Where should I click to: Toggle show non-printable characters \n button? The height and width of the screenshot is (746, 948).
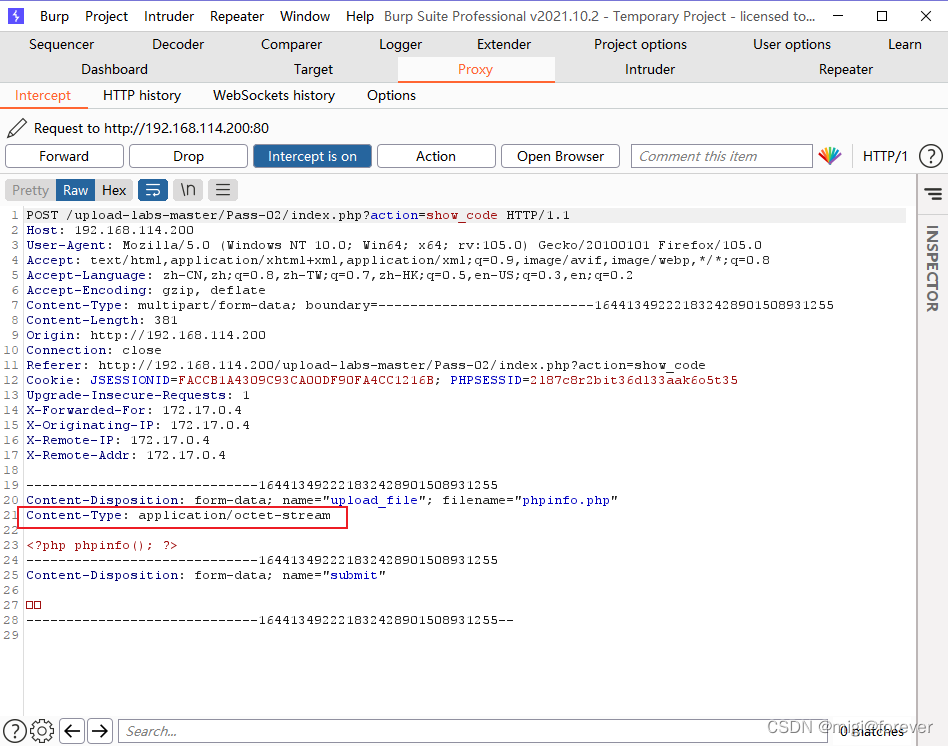tap(187, 190)
